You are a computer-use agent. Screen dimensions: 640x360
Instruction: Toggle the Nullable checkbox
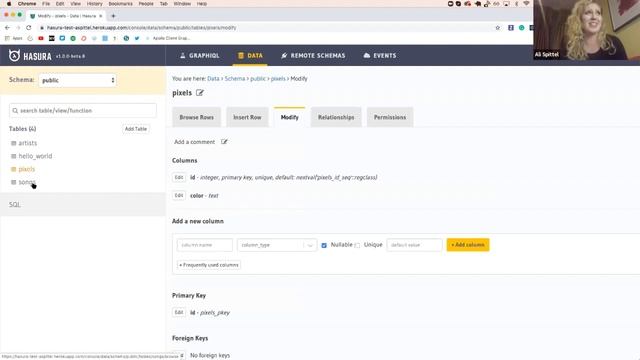click(x=324, y=245)
